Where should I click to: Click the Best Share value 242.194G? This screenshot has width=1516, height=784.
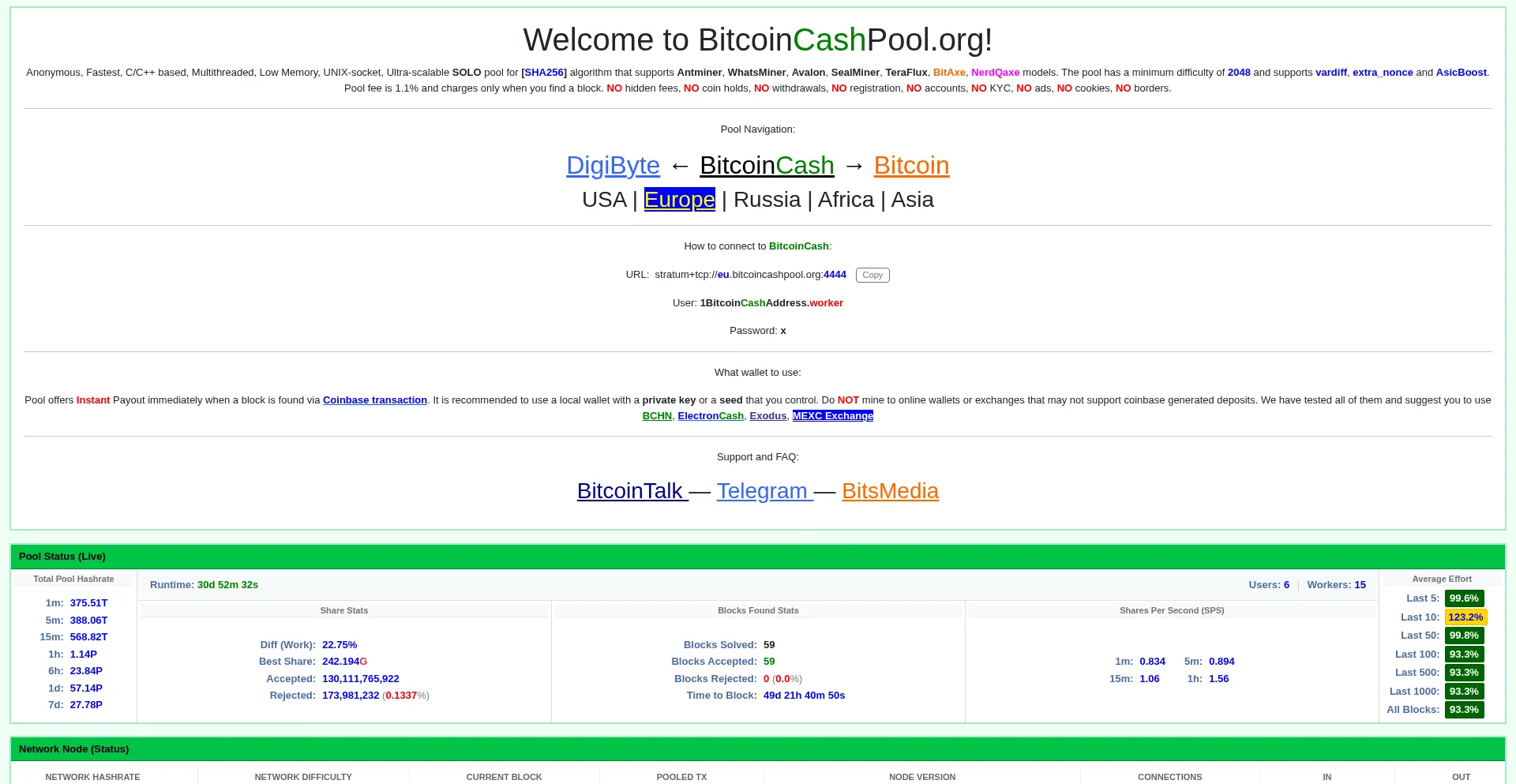coord(344,662)
